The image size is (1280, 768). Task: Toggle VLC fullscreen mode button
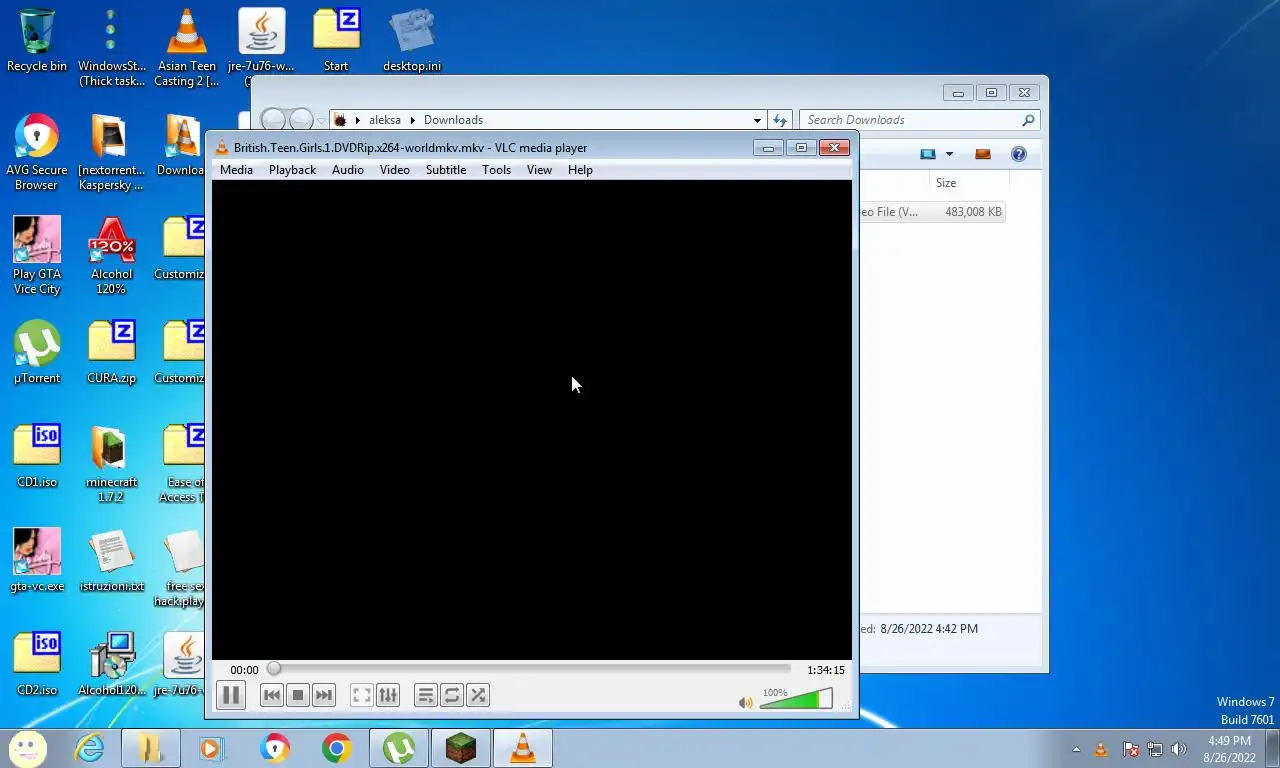[x=362, y=695]
